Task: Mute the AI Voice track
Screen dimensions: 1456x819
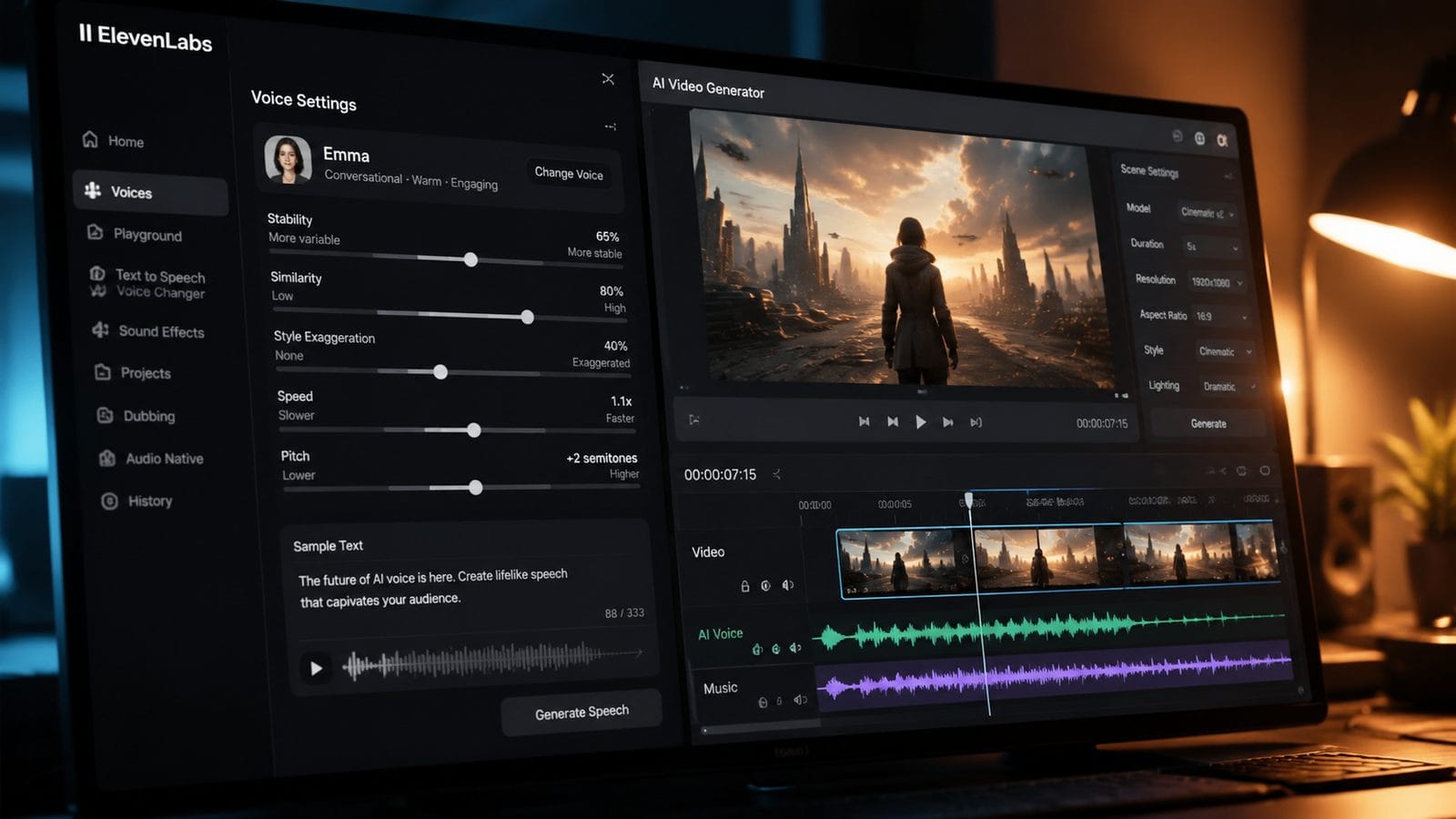Action: pos(795,648)
